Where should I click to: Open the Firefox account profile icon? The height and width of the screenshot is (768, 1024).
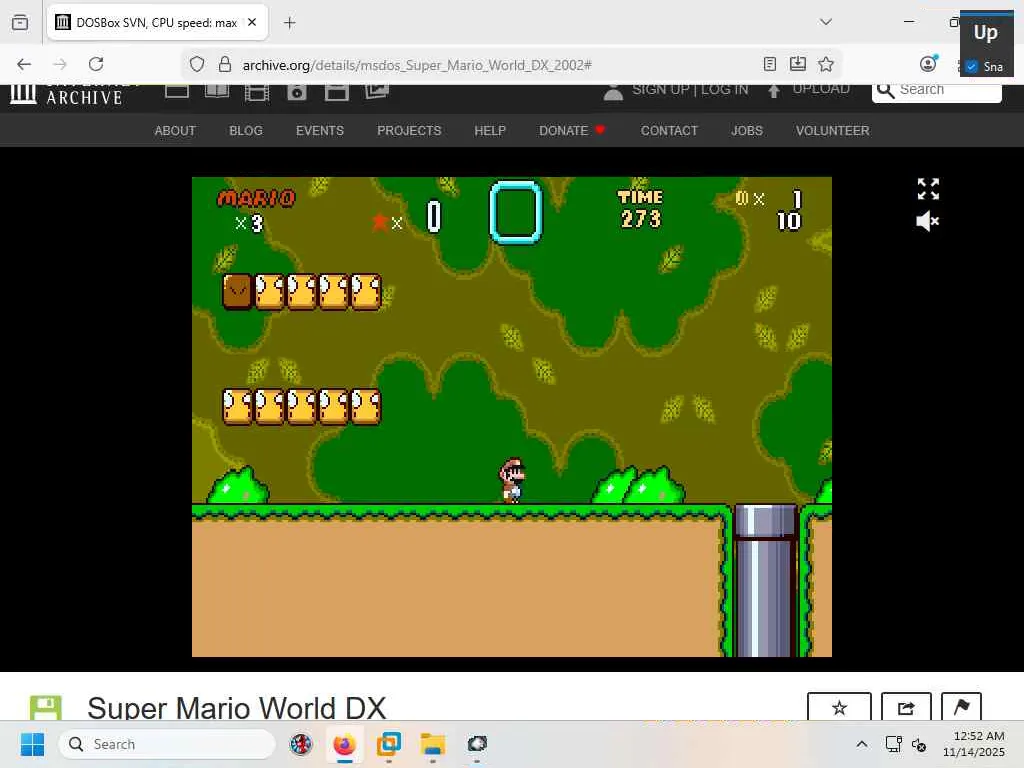click(928, 63)
